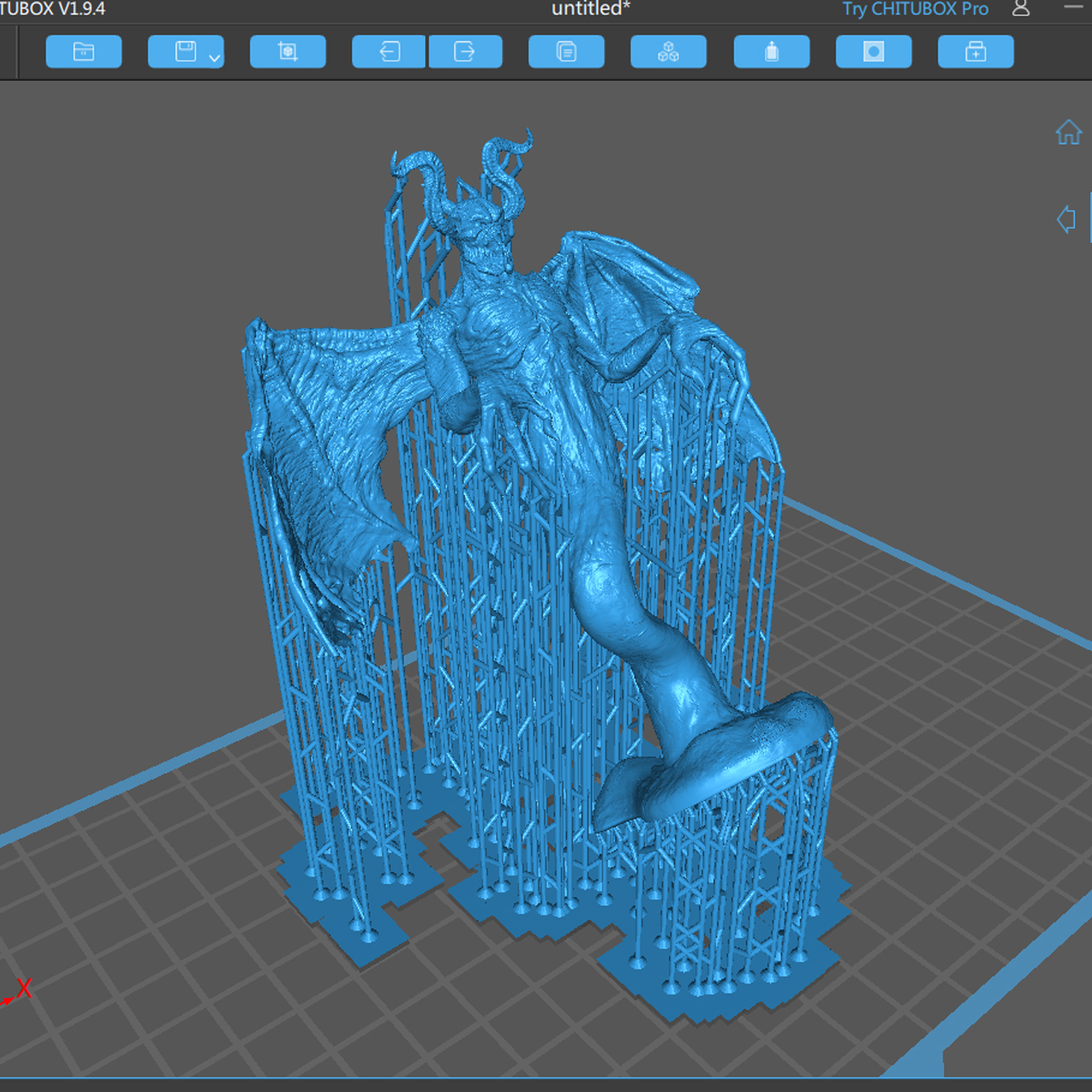
Task: Open a file with the folder icon
Action: (x=84, y=52)
